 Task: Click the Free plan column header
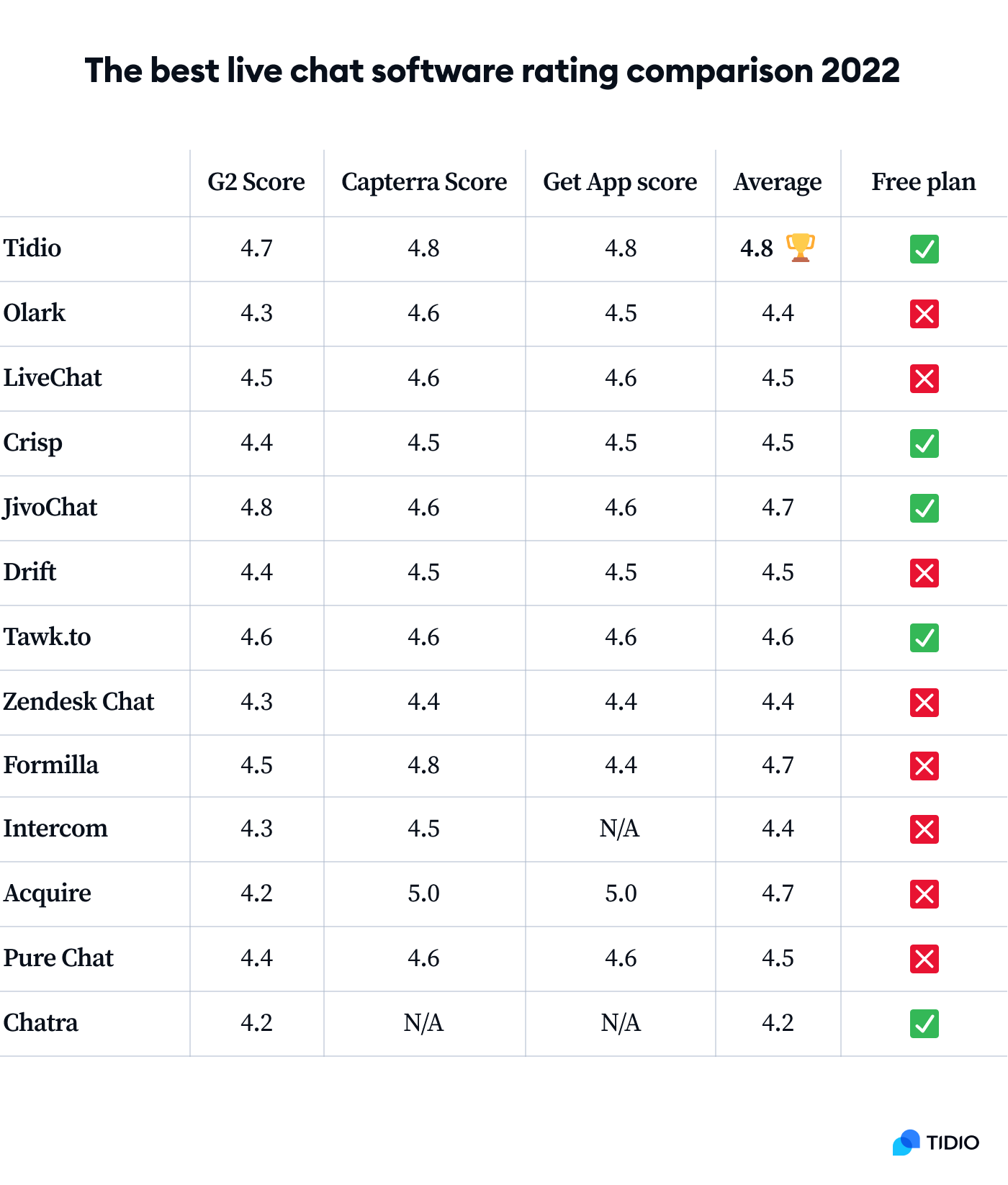pos(924,182)
